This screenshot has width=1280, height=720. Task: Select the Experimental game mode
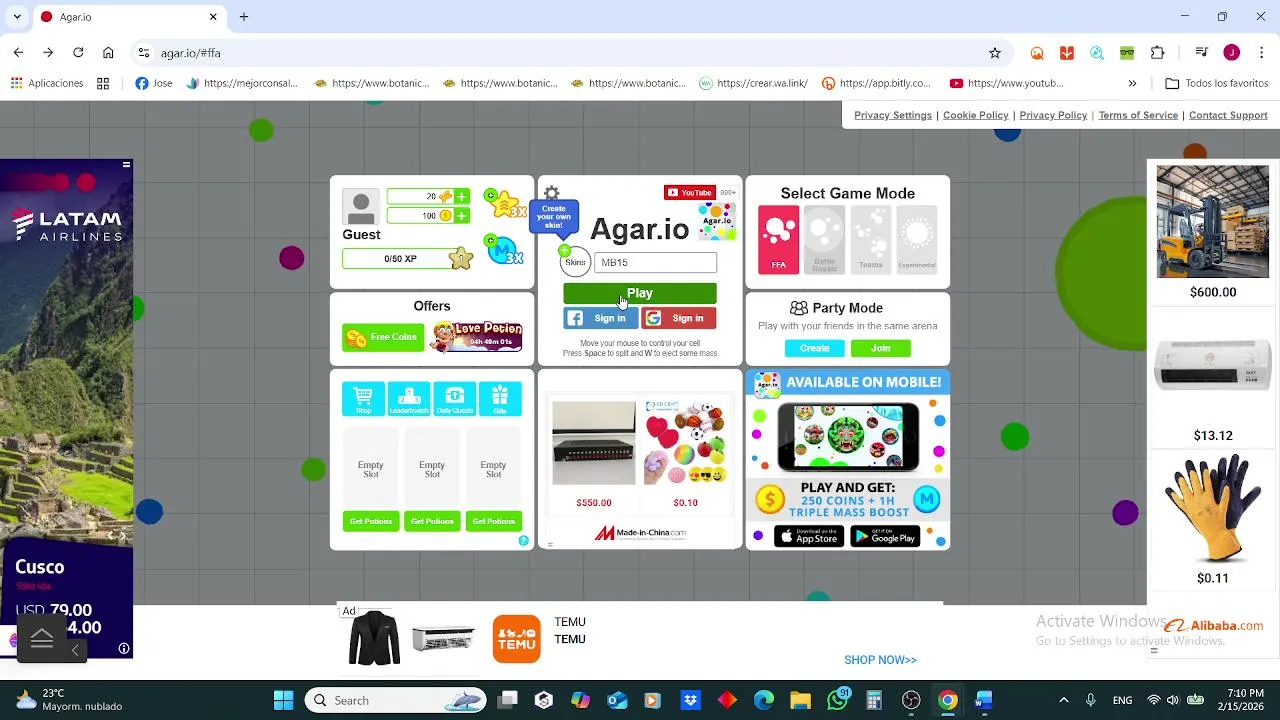point(916,239)
